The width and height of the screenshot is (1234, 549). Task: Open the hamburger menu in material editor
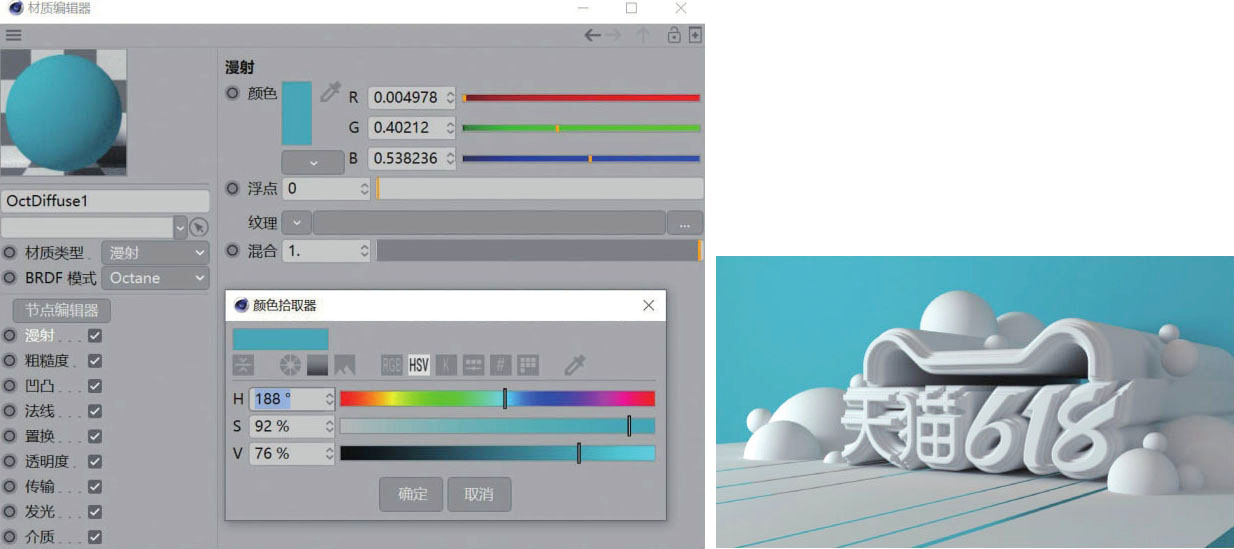pyautogui.click(x=14, y=35)
